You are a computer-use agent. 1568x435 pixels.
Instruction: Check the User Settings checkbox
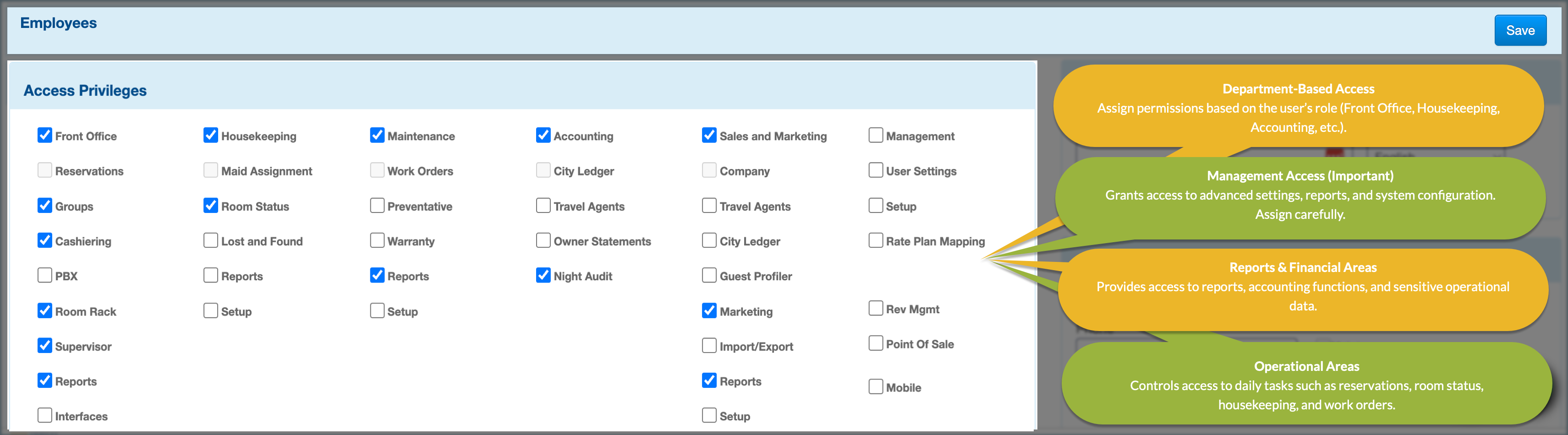875,170
